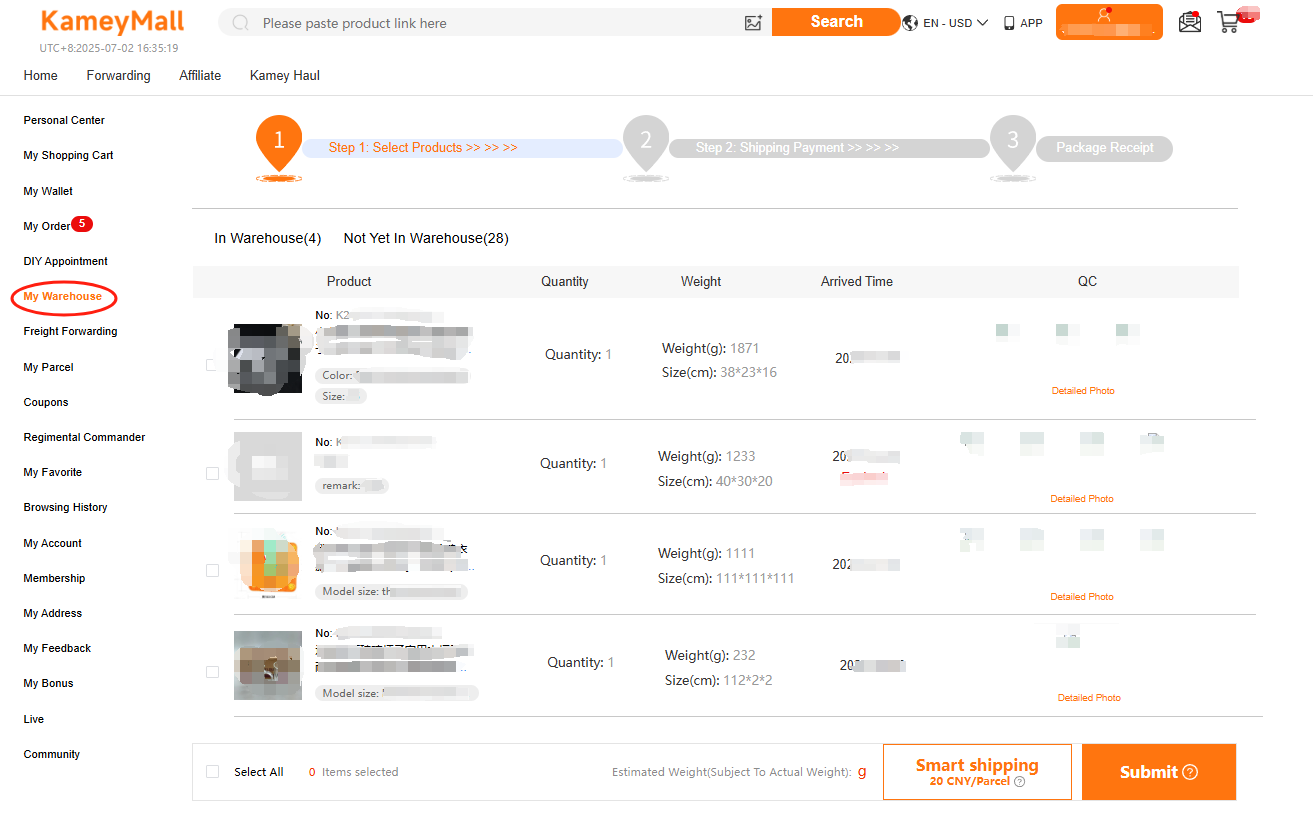Viewport: 1313px width, 821px height.
Task: Open Browsing History in sidebar
Action: click(65, 507)
